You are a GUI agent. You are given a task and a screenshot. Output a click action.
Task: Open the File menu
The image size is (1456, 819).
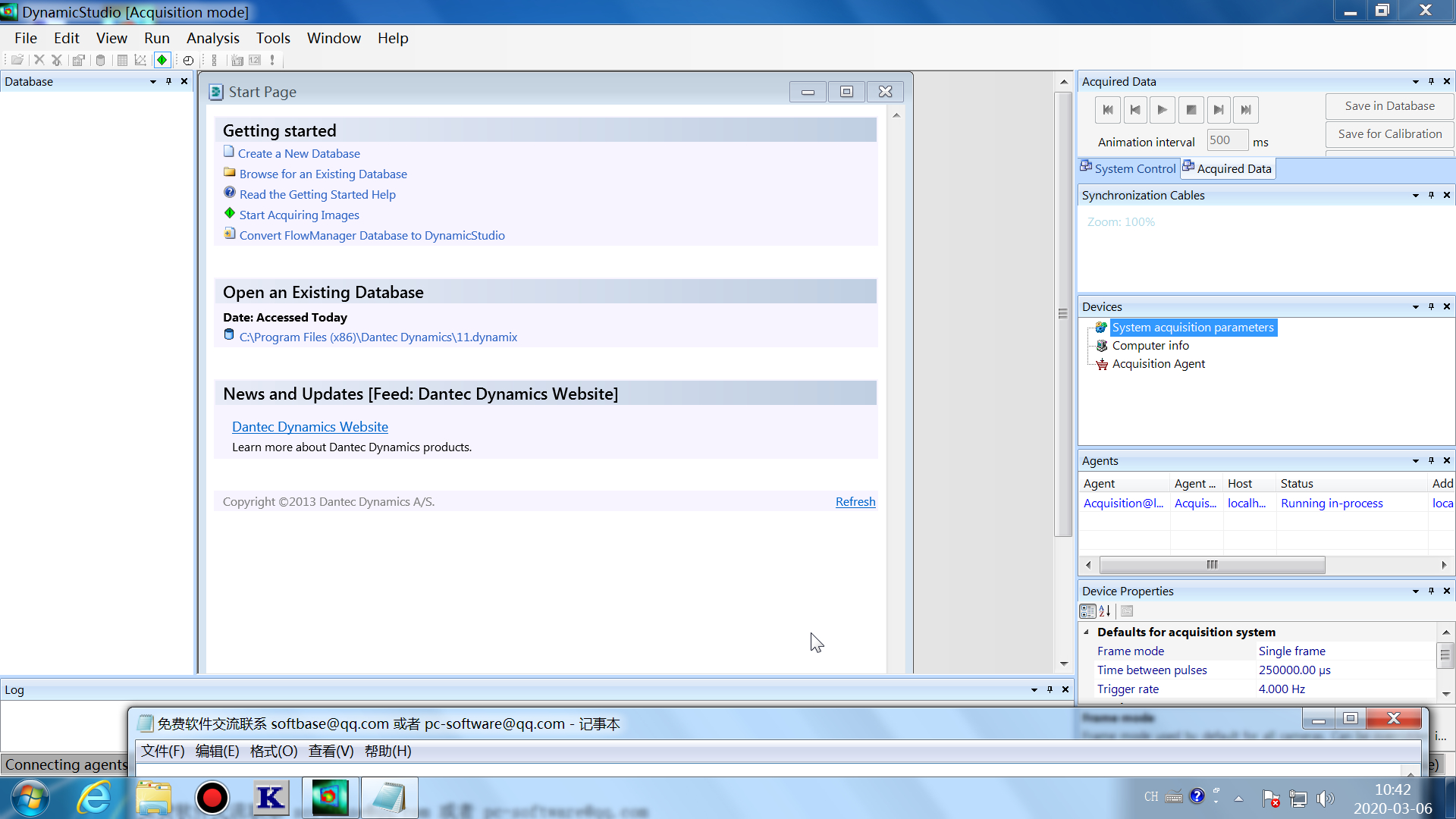point(26,38)
